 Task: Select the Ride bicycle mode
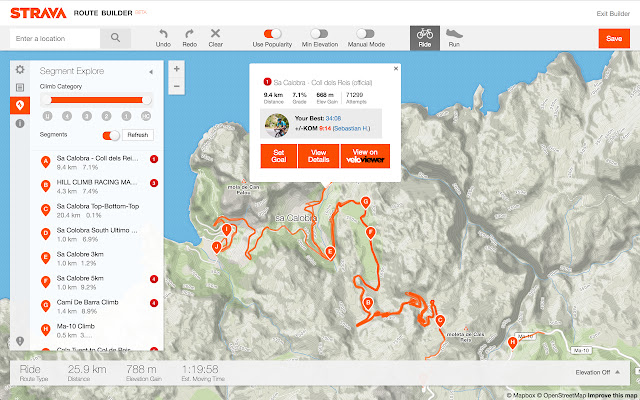pyautogui.click(x=424, y=38)
